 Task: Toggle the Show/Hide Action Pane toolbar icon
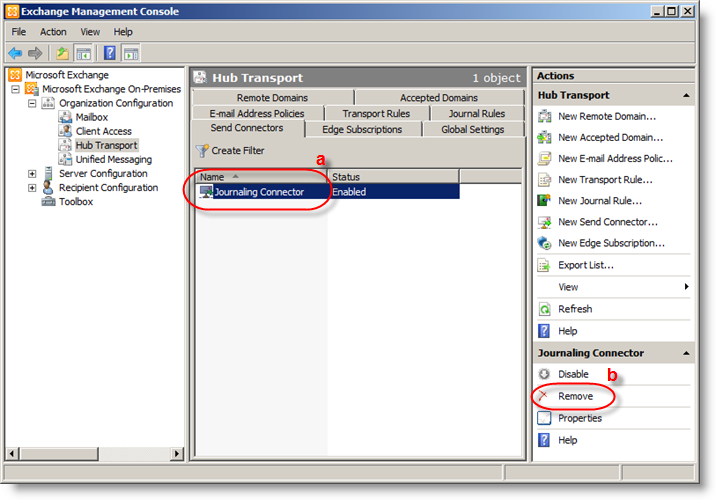[131, 53]
